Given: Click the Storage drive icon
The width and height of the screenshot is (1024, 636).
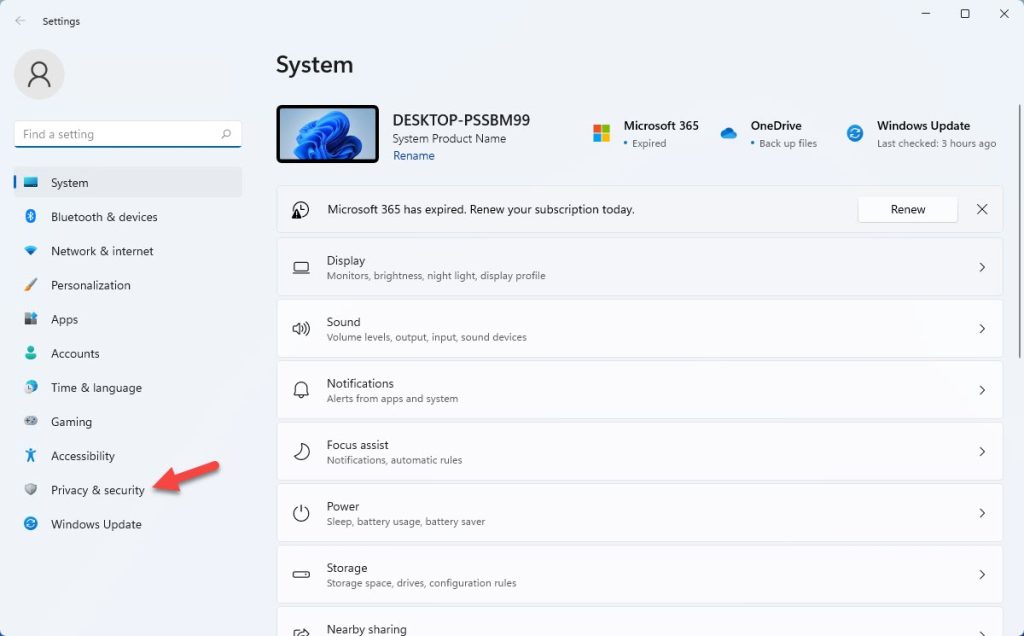Looking at the screenshot, I should click(301, 575).
